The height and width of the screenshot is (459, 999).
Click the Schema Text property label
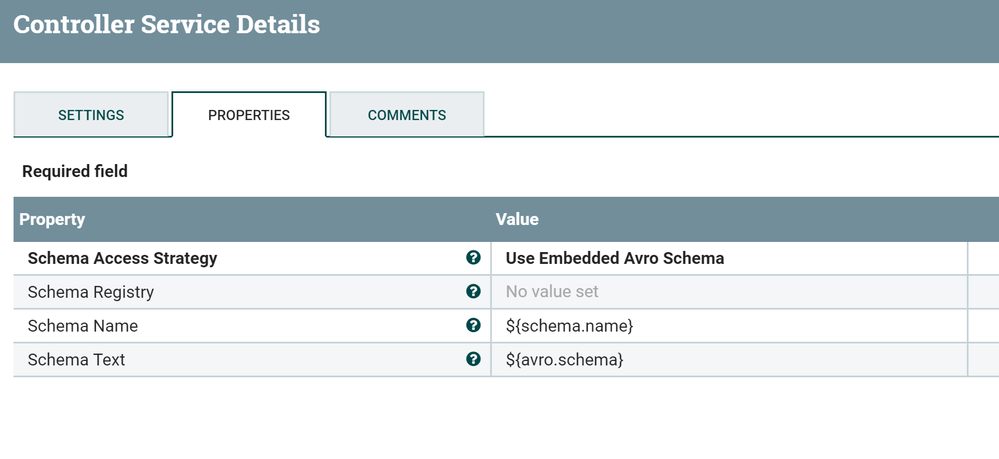(x=77, y=360)
